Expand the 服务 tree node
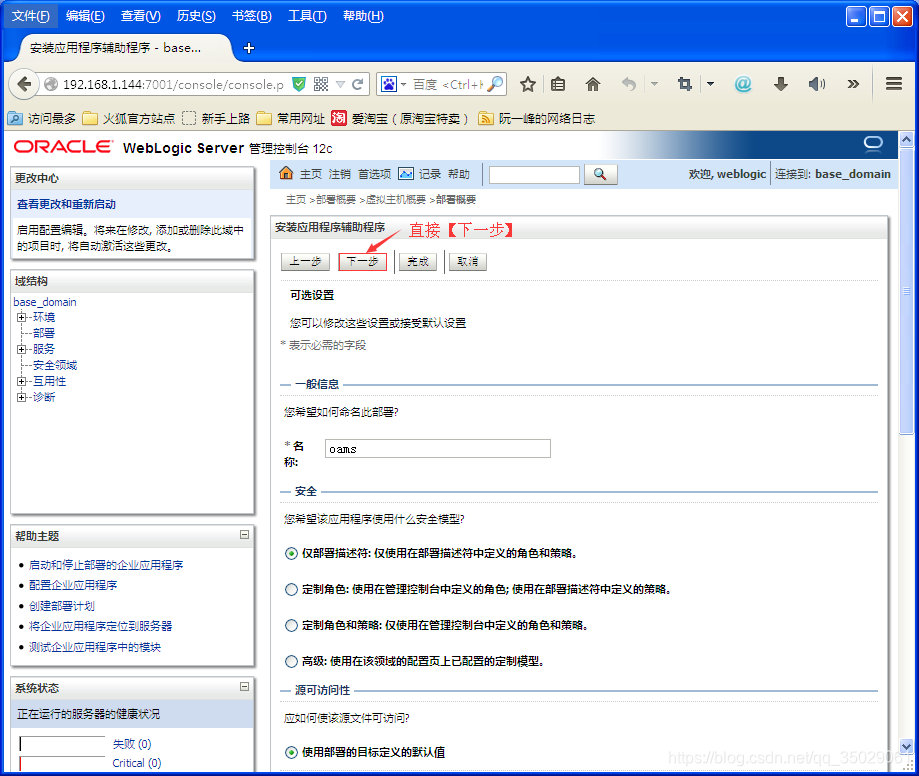 click(x=22, y=349)
